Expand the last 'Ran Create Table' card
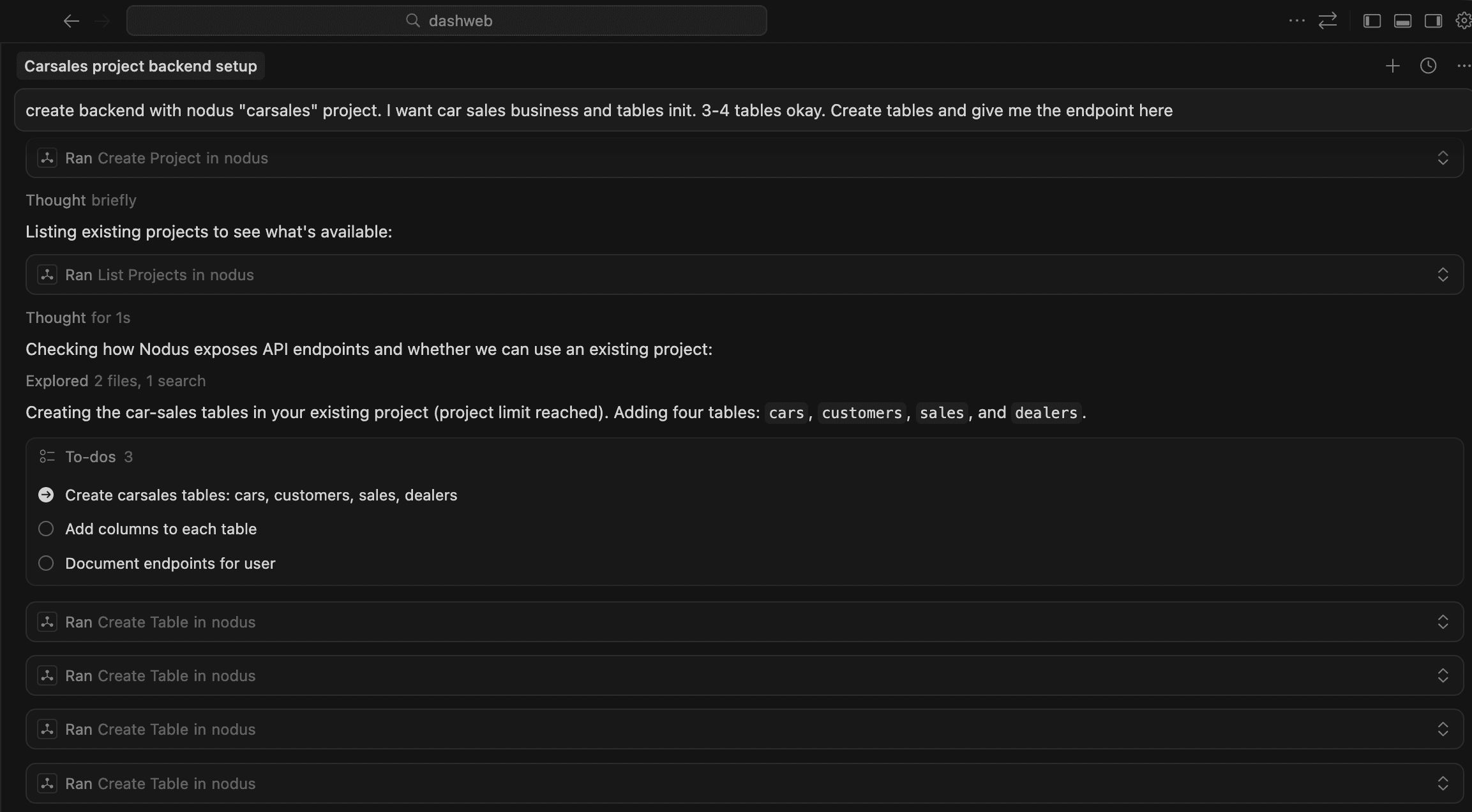1472x812 pixels. [1444, 783]
